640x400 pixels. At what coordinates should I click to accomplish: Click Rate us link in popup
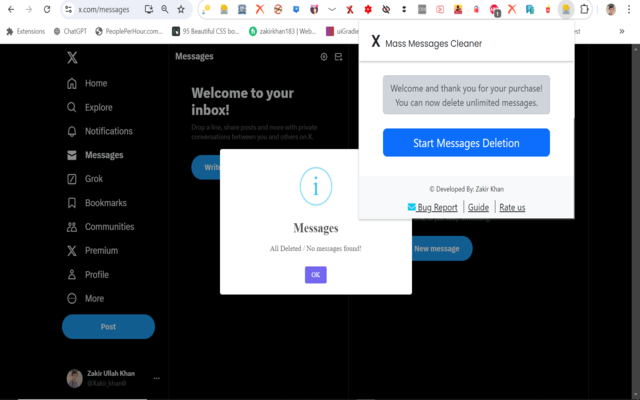(512, 207)
